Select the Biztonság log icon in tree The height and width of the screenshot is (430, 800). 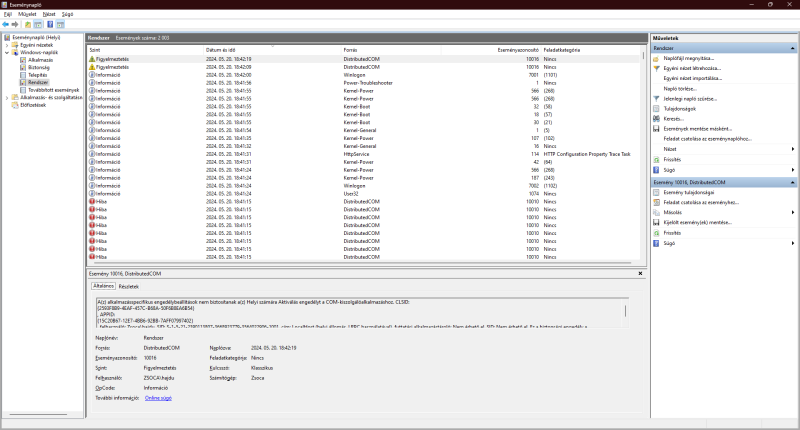pyautogui.click(x=23, y=67)
